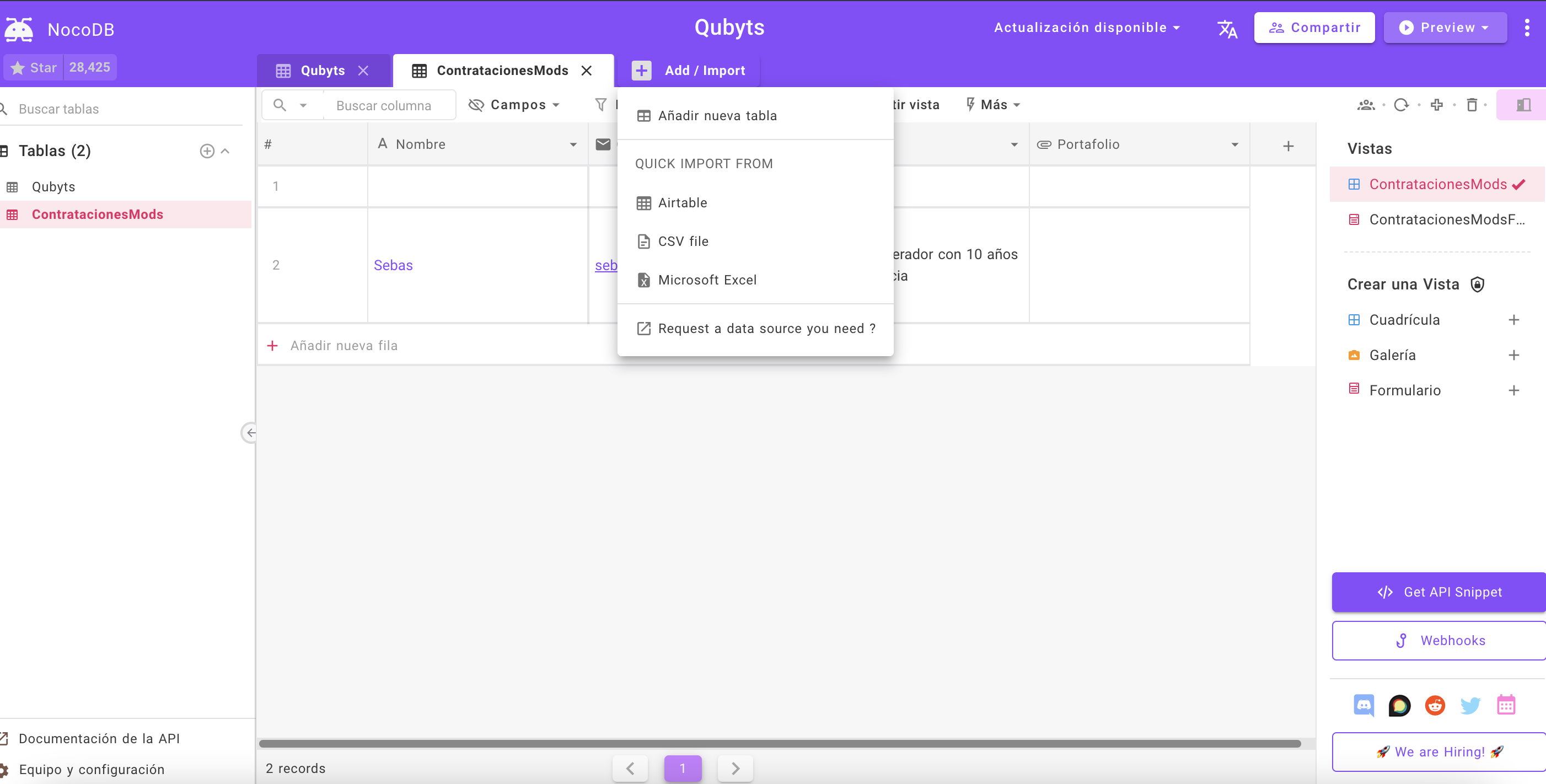Choose CSV file import

coord(683,241)
